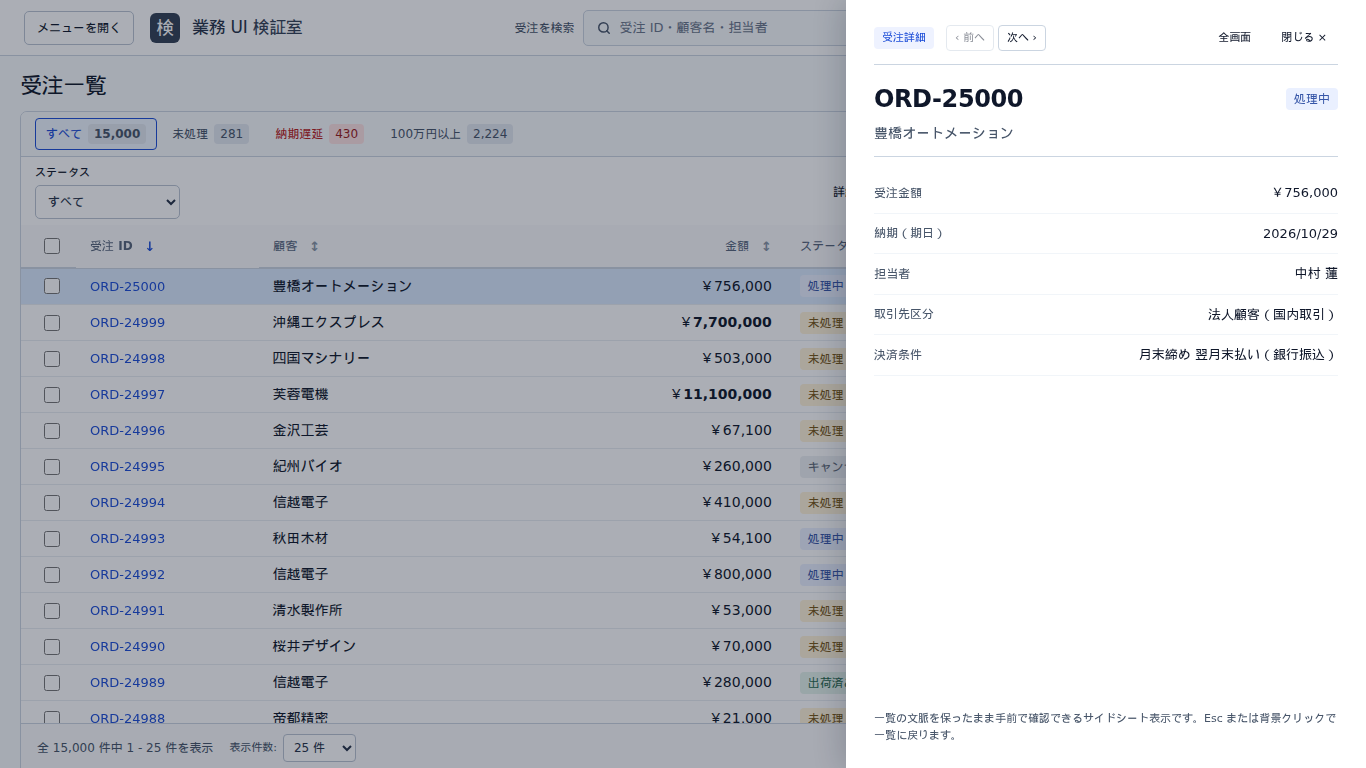Select the すべて 15,000 tab

(x=96, y=134)
